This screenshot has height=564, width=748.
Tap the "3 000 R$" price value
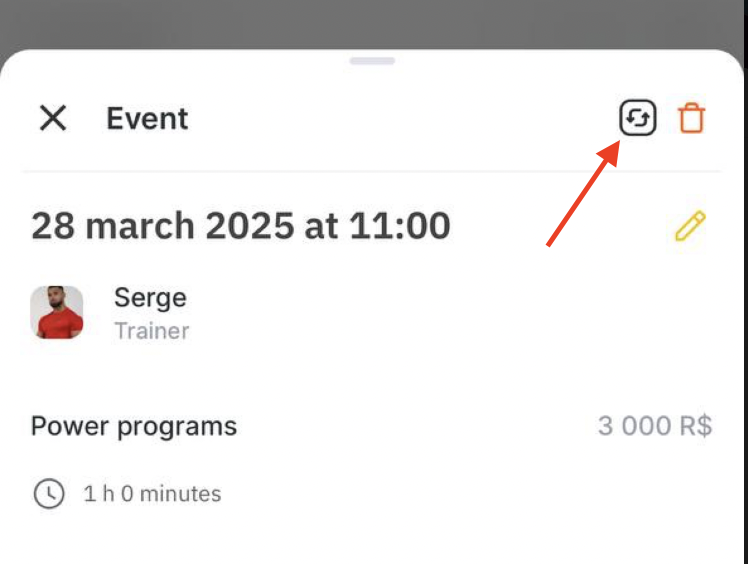pos(655,426)
